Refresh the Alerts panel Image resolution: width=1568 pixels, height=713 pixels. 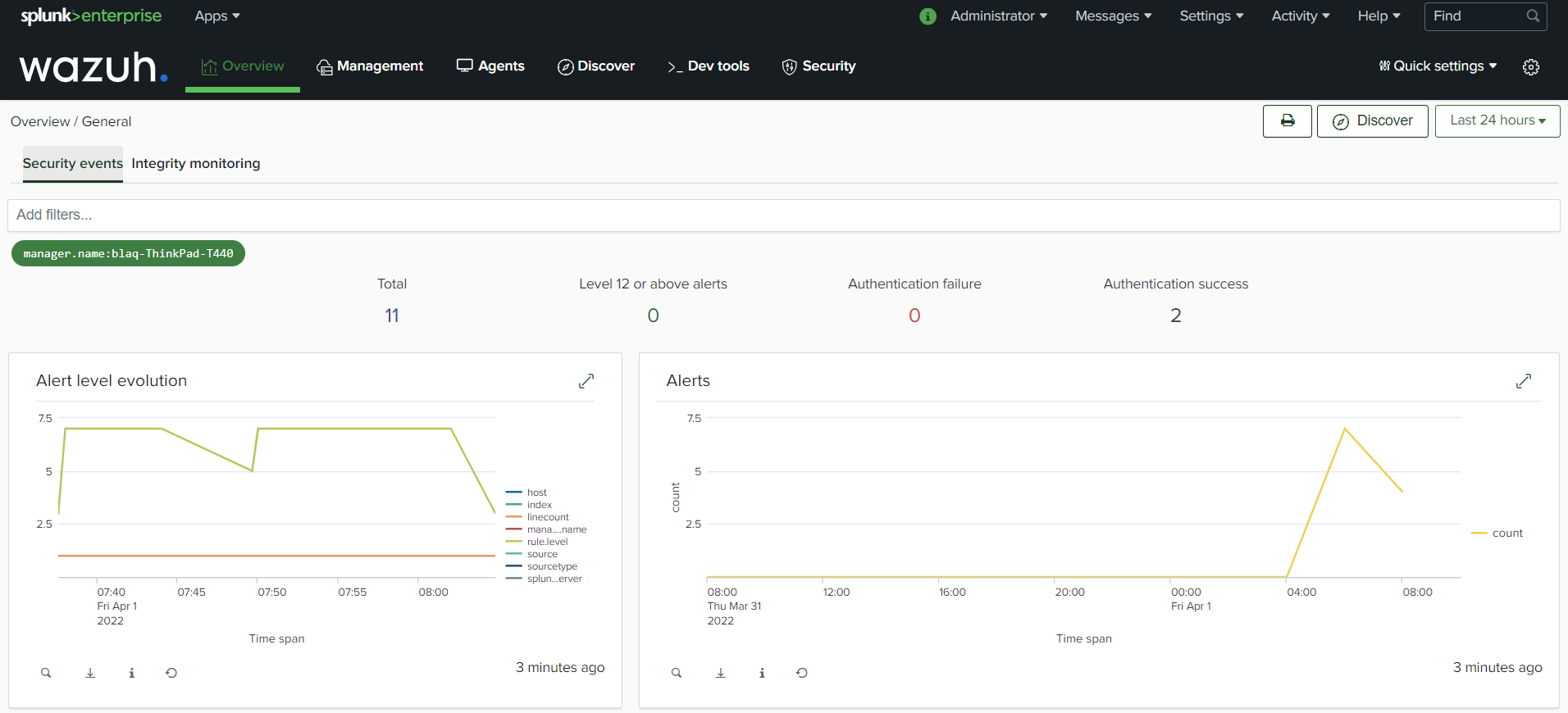[x=802, y=673]
